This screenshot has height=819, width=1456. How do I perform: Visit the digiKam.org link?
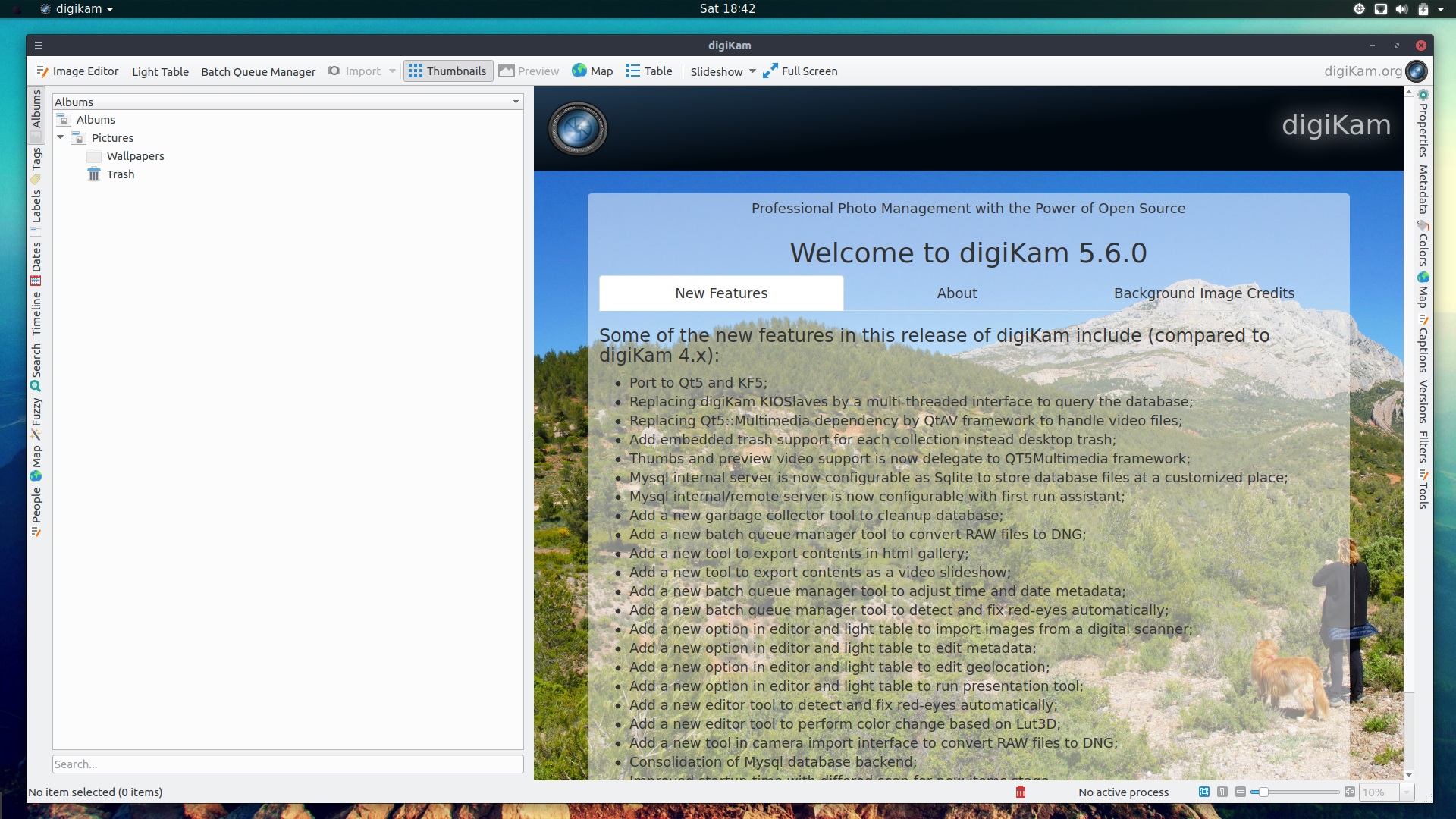(x=1363, y=71)
